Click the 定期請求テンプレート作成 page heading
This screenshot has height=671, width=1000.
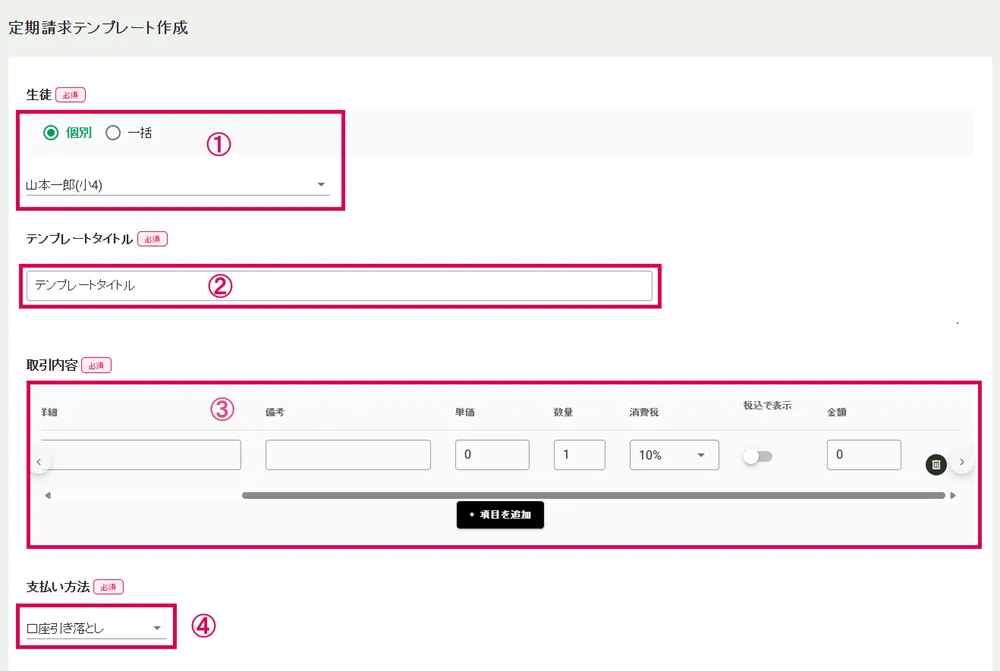[98, 27]
